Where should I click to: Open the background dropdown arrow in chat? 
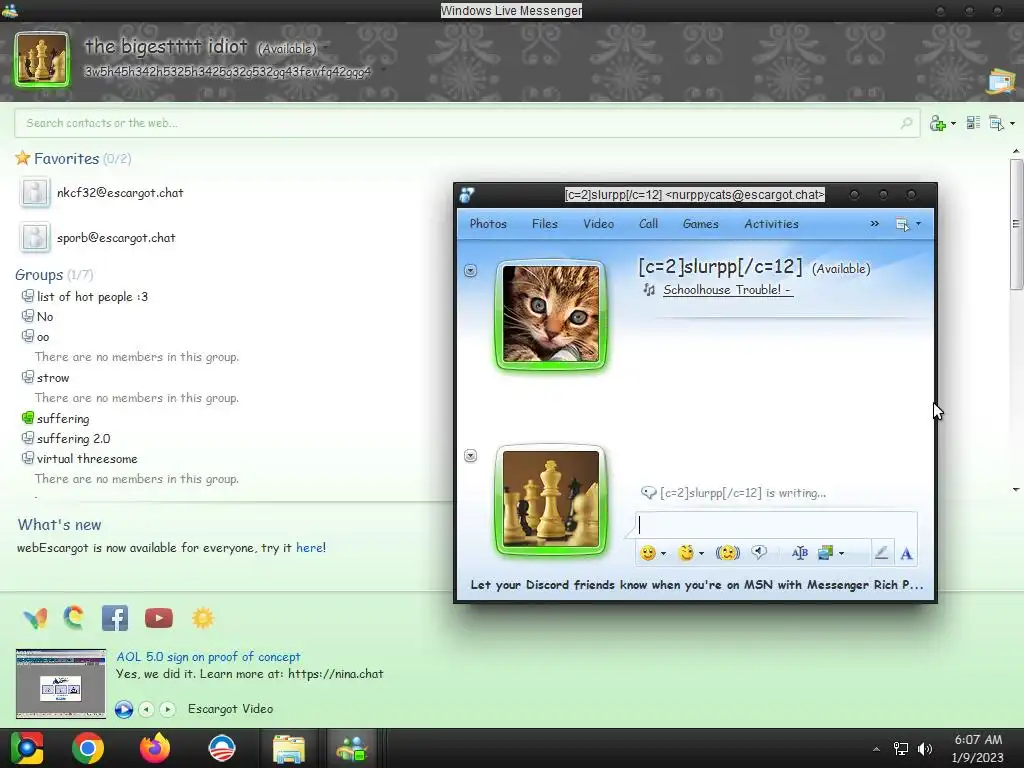pos(841,554)
